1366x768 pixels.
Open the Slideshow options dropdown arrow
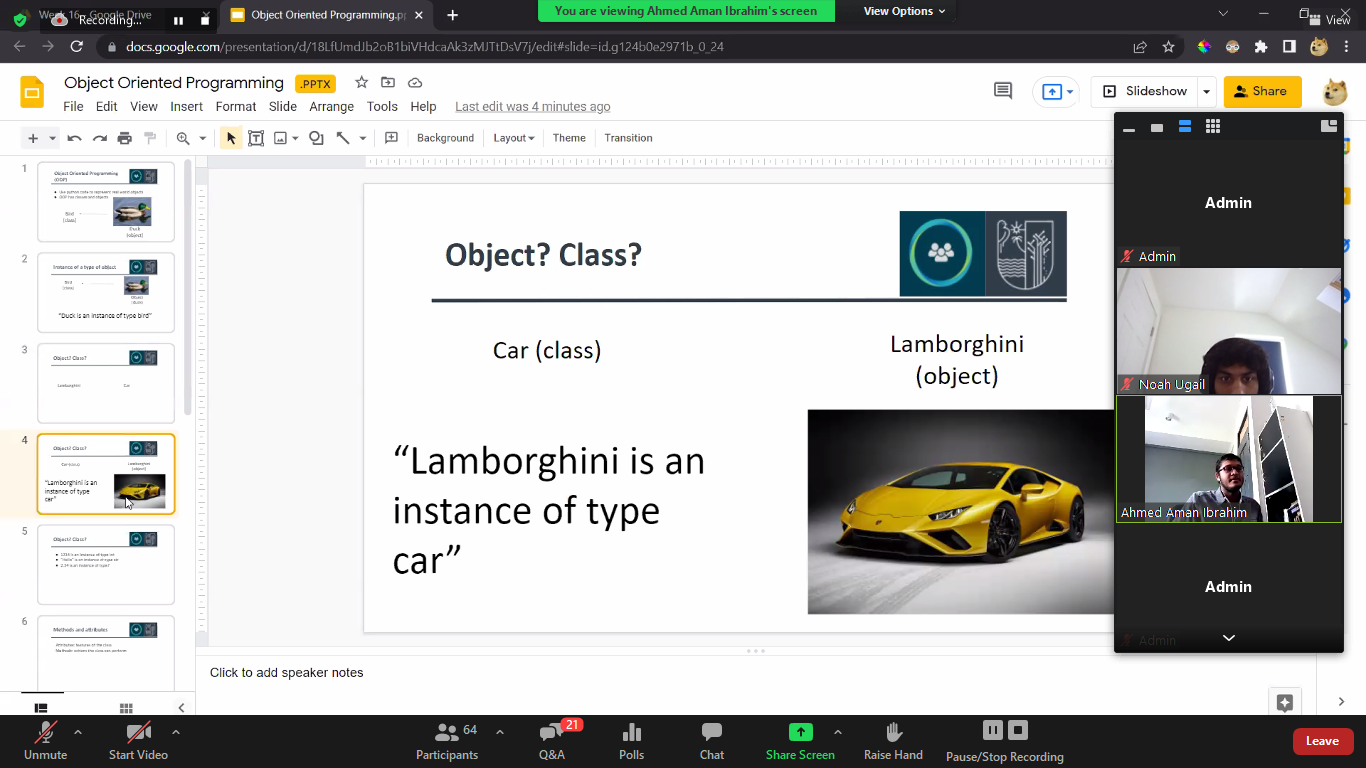click(1207, 91)
